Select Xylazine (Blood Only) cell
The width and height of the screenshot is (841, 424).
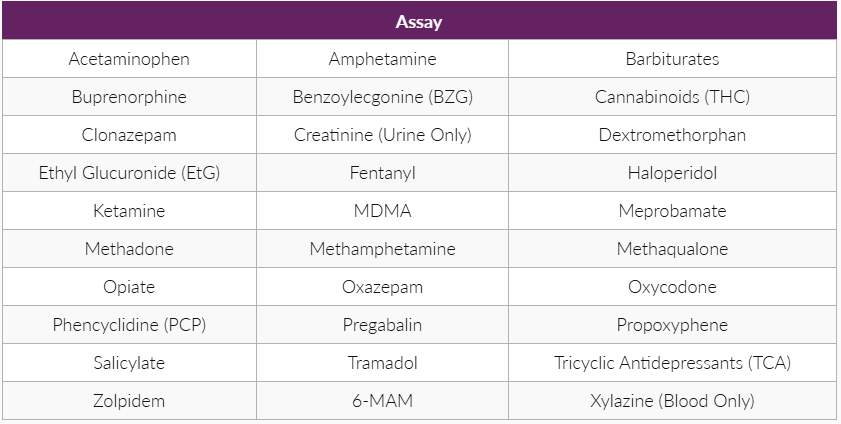pyautogui.click(x=672, y=401)
